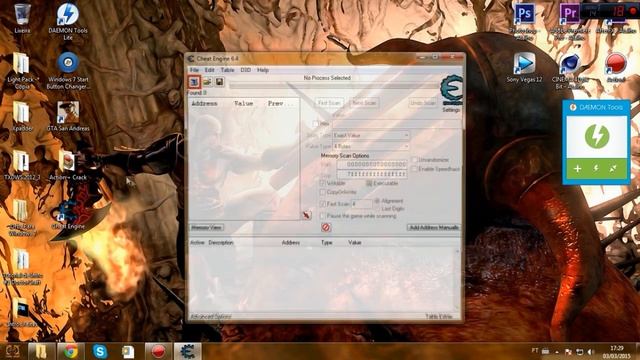Click the Undo Scan button
Viewport: 640px width, 360px height.
point(423,103)
